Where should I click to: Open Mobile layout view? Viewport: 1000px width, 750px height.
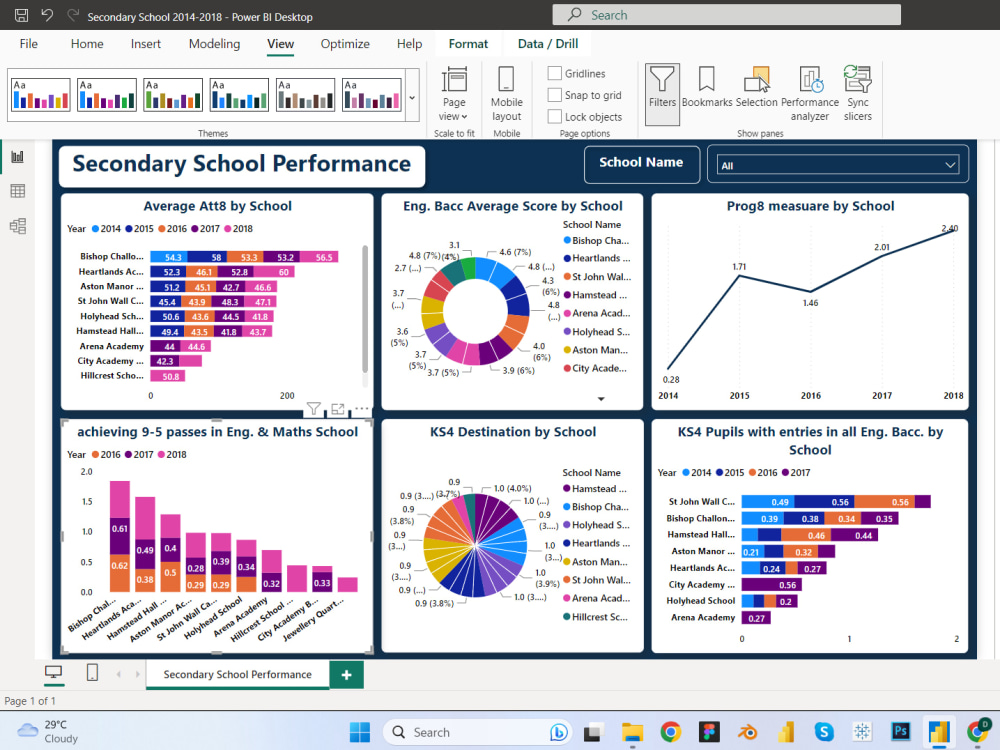[506, 94]
